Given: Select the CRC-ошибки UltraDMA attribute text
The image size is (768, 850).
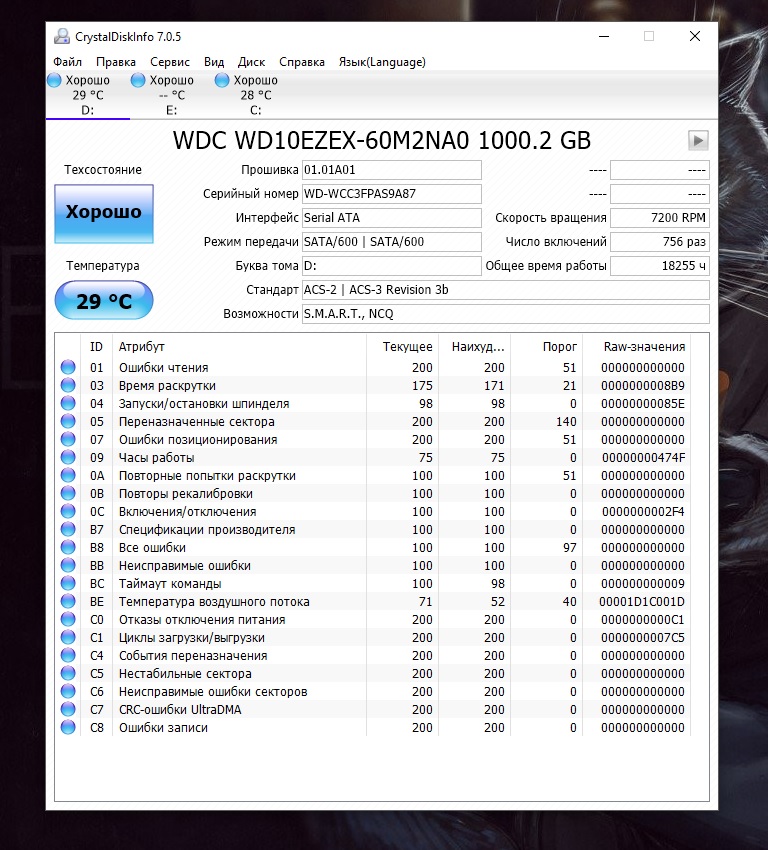Looking at the screenshot, I should pyautogui.click(x=180, y=710).
